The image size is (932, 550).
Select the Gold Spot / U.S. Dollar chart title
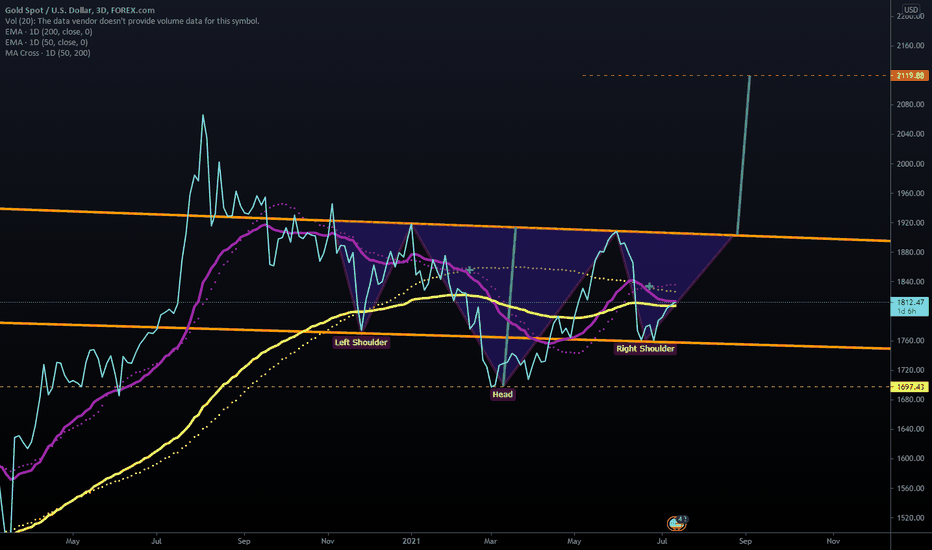[80, 10]
